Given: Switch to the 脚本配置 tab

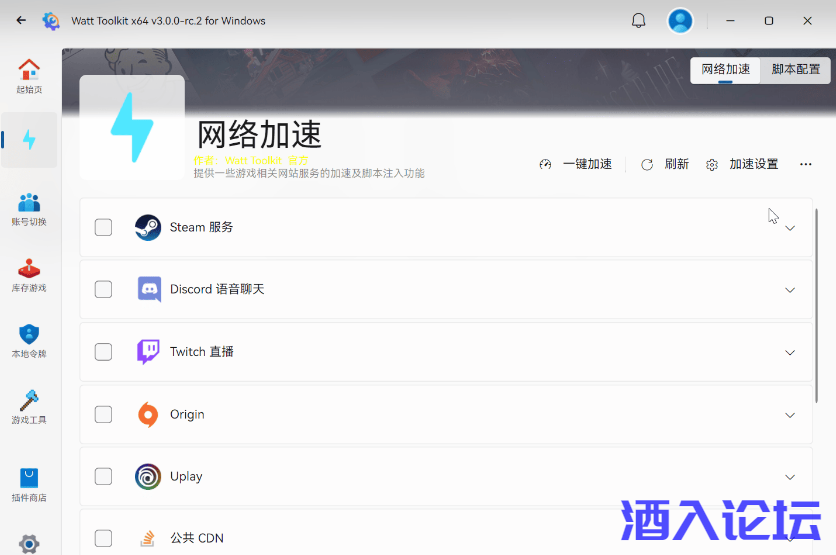Looking at the screenshot, I should pos(796,69).
